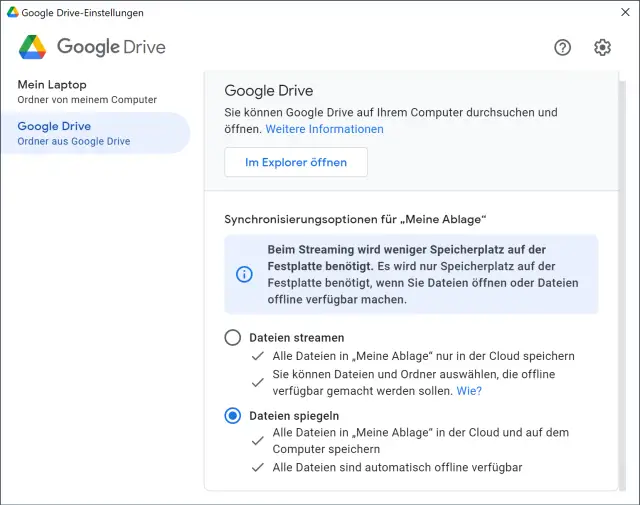This screenshot has width=640, height=505.
Task: Click the small Drive icon in title bar
Action: (12, 13)
